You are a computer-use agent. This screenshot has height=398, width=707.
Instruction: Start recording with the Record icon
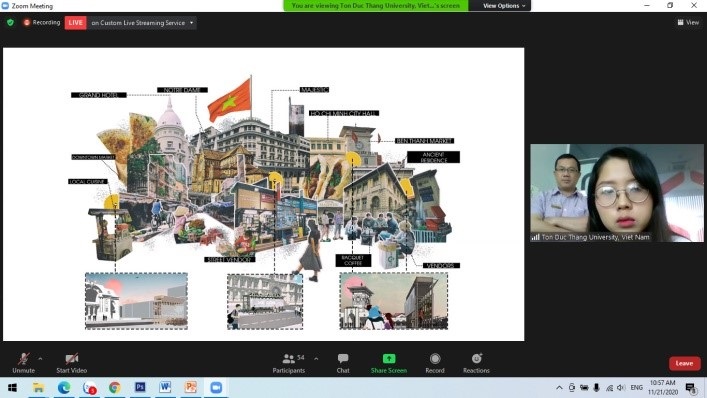coord(435,359)
